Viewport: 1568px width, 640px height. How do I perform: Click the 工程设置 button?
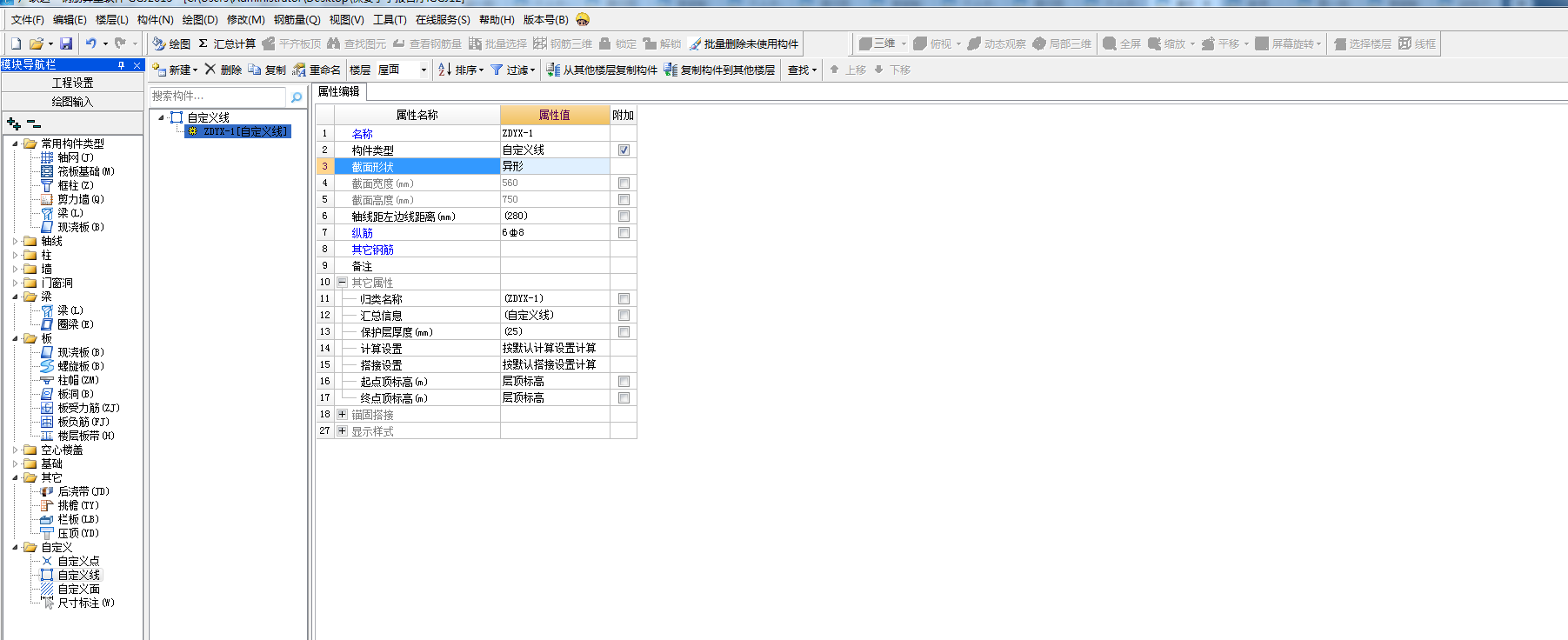click(x=72, y=83)
